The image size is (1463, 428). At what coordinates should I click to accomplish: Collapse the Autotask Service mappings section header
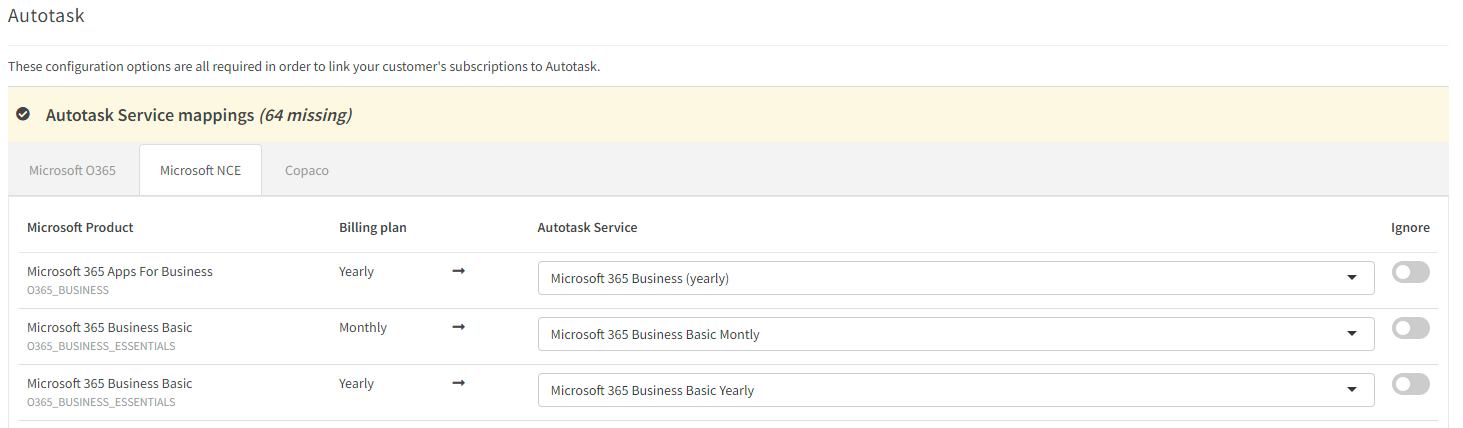[x=198, y=115]
